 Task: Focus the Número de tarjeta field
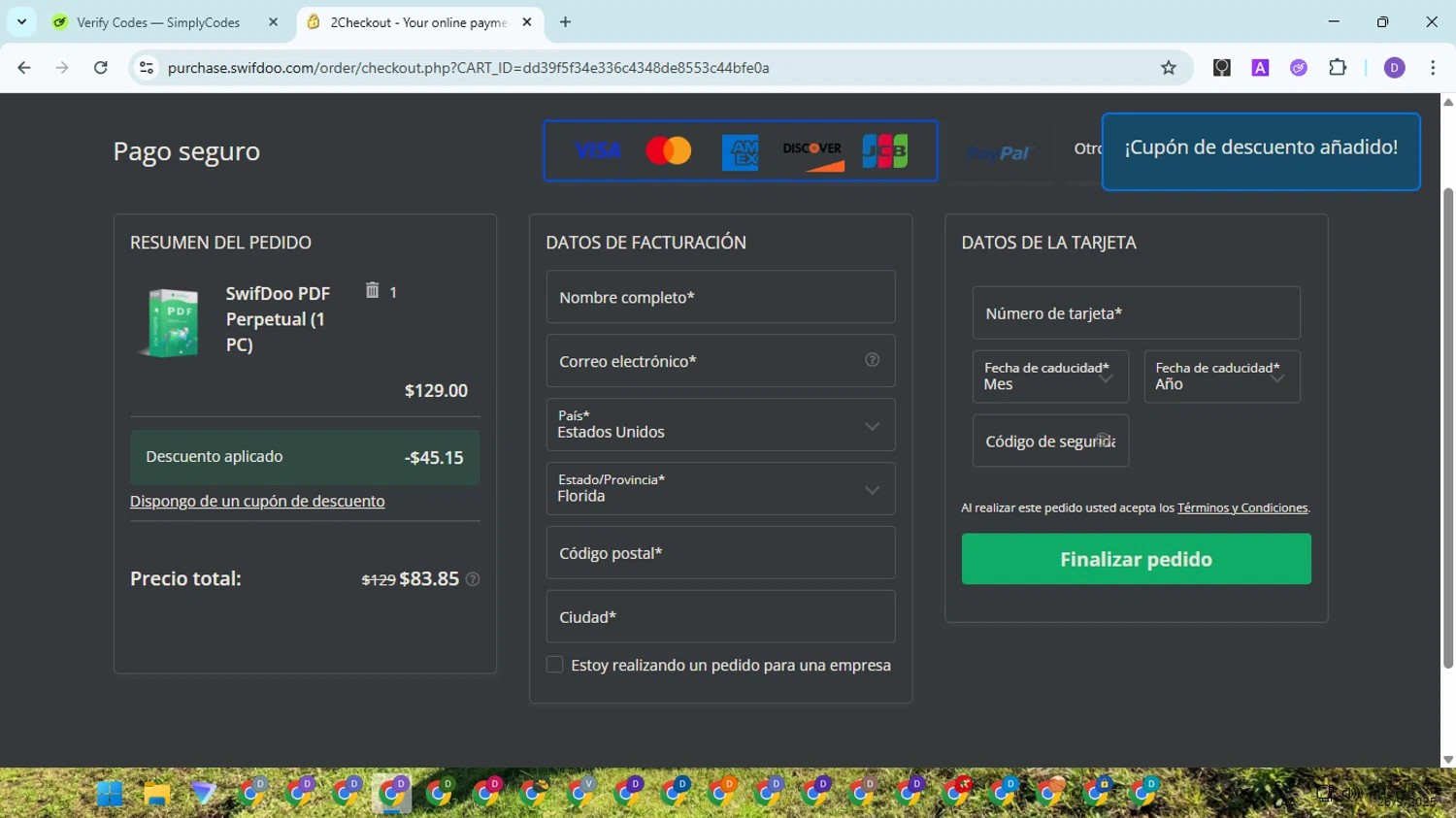[x=1136, y=312]
